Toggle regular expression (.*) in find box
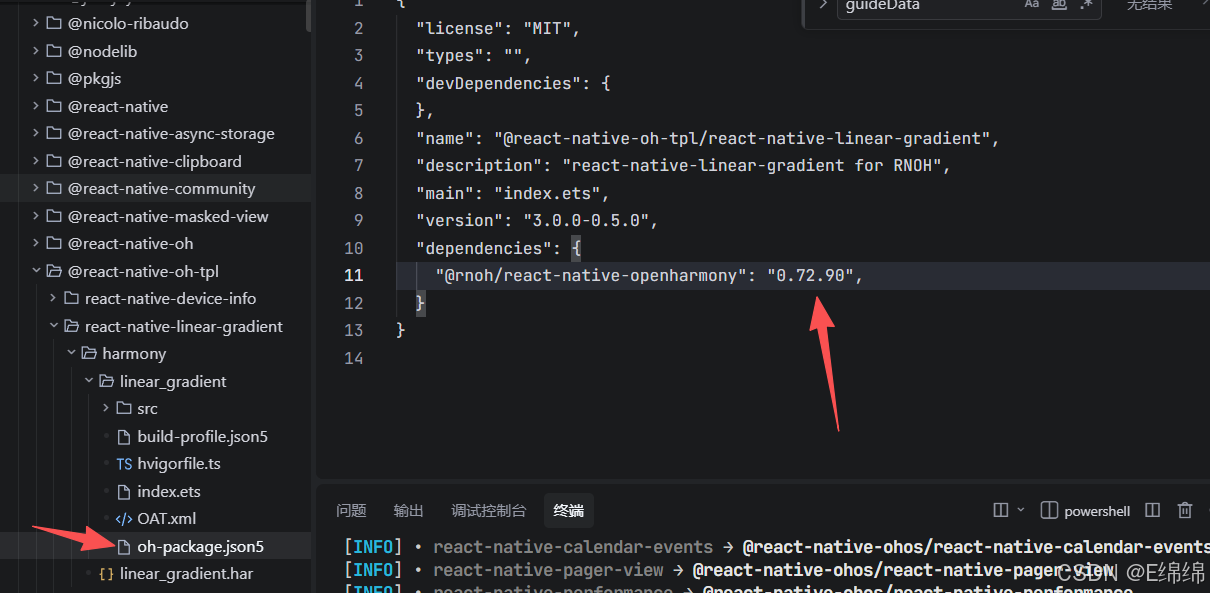The width and height of the screenshot is (1210, 593). point(1088,5)
